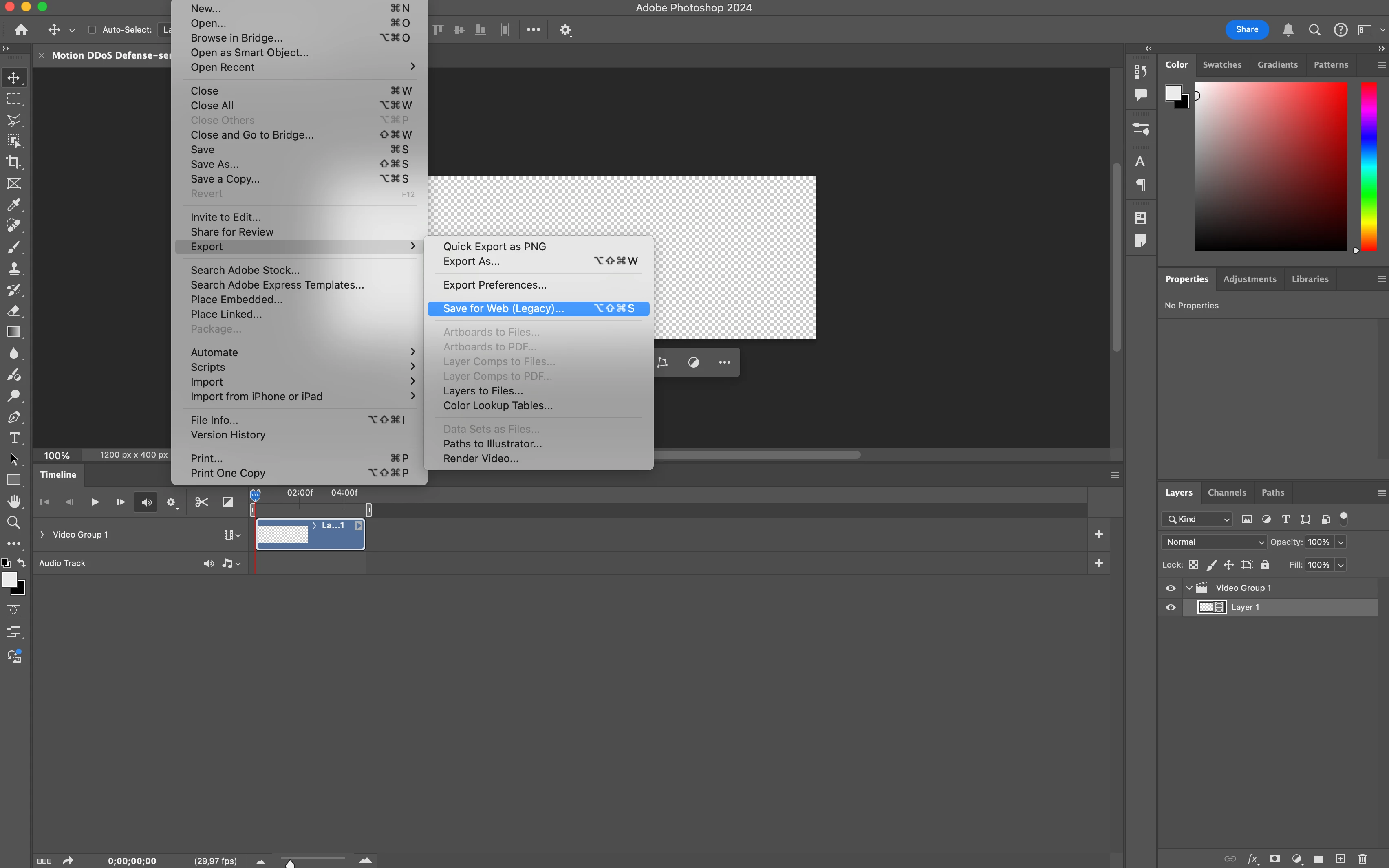Screen dimensions: 1389x868
Task: Expand Video Group 1 in the Timeline
Action: (x=42, y=535)
